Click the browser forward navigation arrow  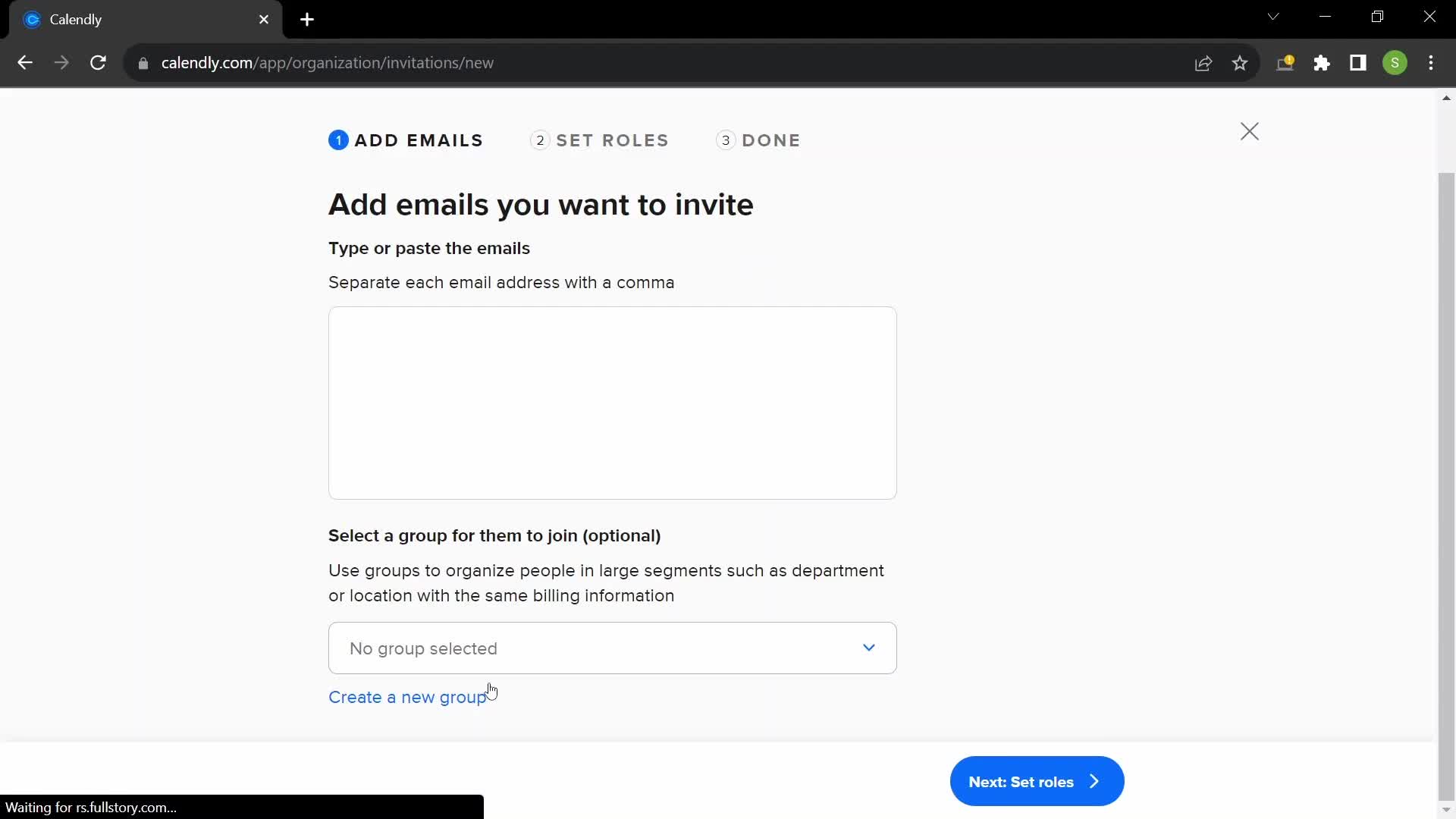point(61,62)
